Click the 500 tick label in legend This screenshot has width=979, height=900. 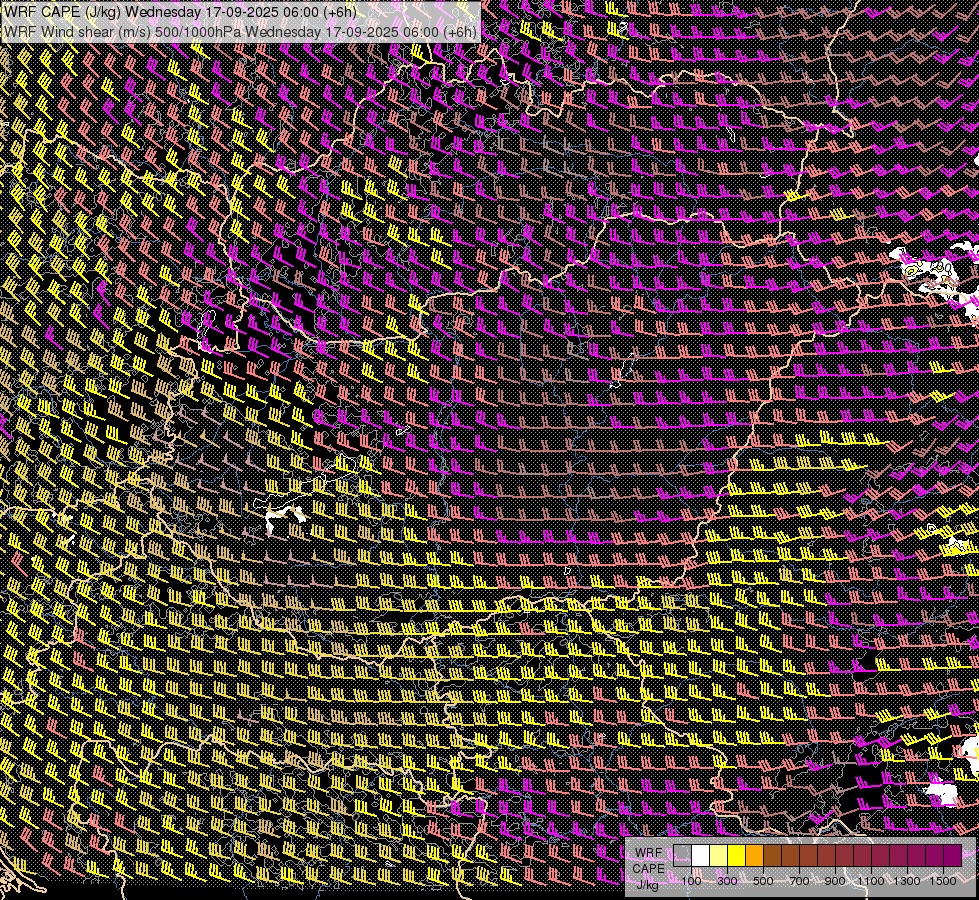(763, 881)
